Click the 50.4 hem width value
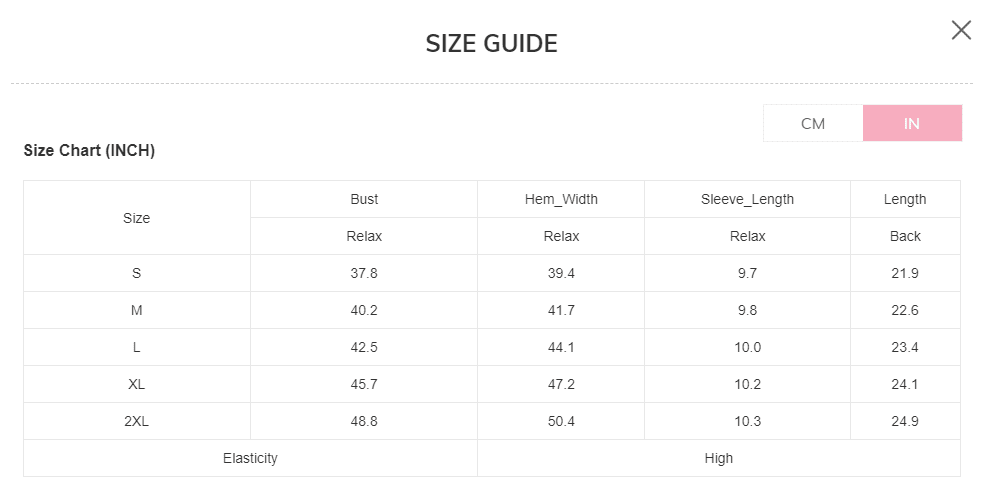991x486 pixels. pyautogui.click(x=561, y=422)
